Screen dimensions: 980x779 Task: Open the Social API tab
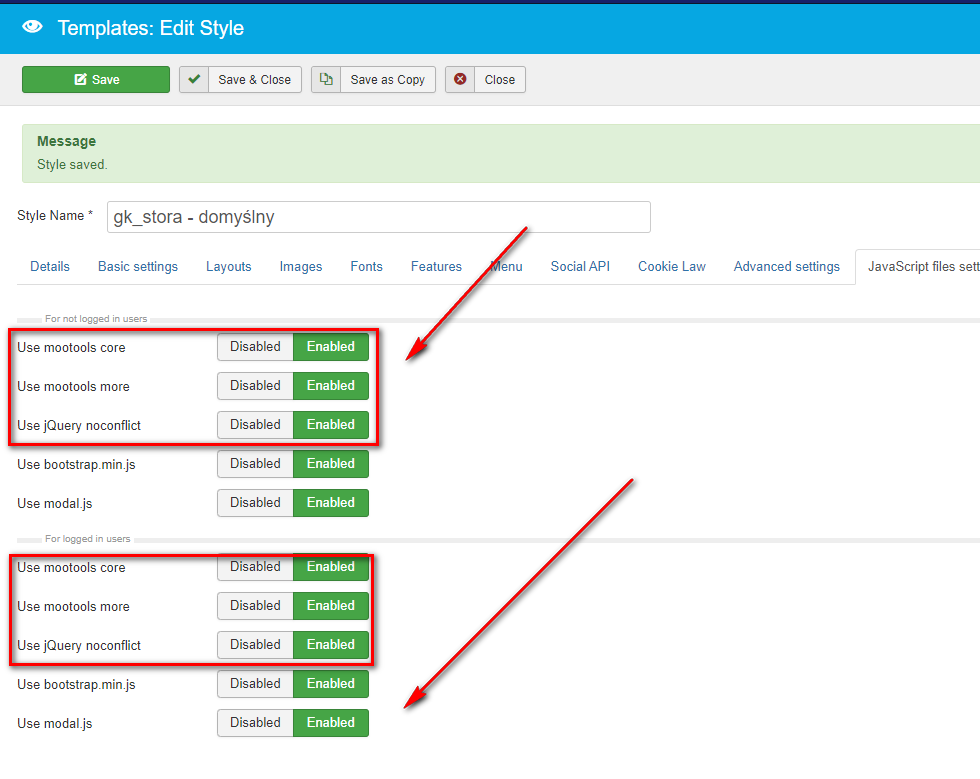580,266
